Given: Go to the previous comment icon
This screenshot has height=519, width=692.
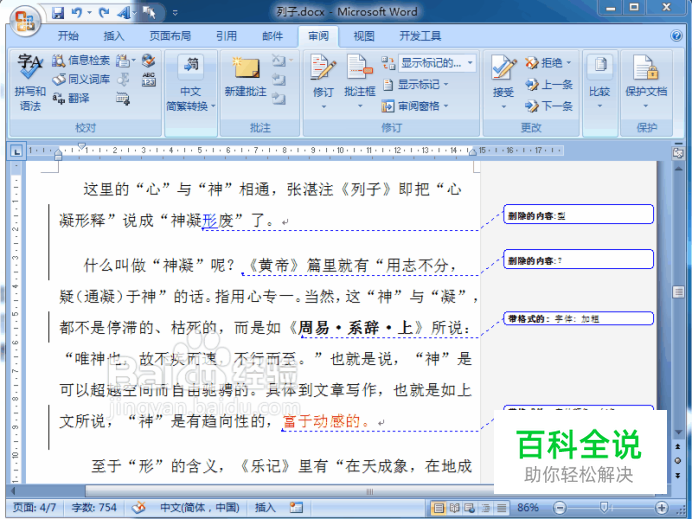Looking at the screenshot, I should (279, 79).
